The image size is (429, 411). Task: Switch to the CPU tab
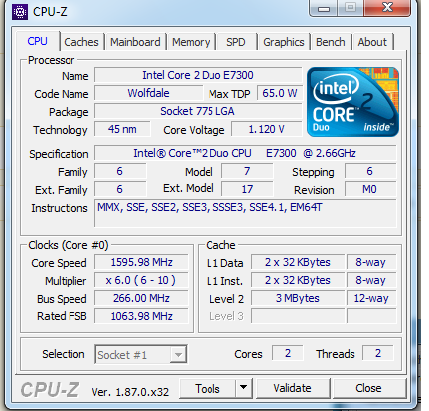tap(38, 41)
